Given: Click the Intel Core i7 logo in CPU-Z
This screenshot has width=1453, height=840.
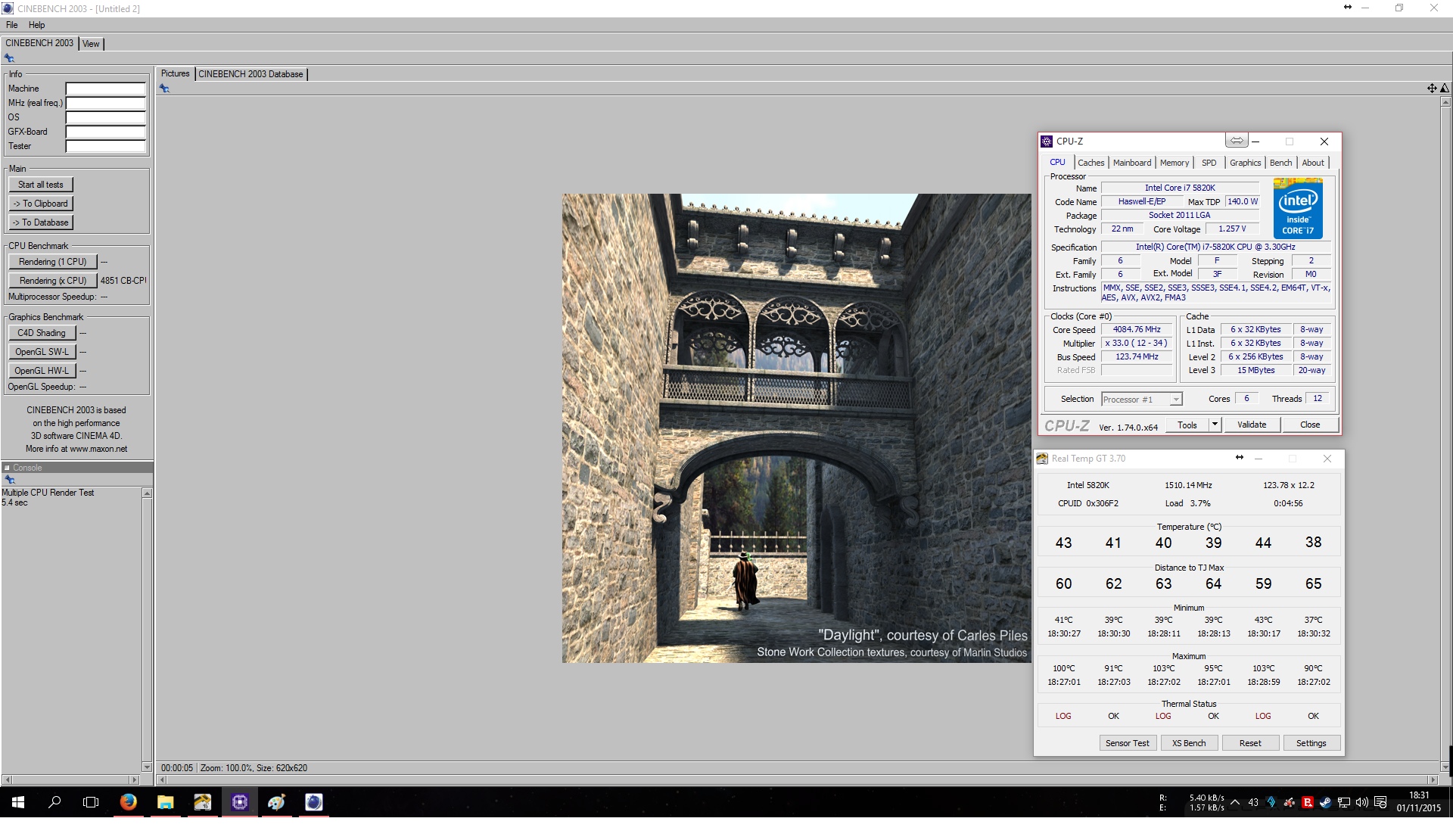Looking at the screenshot, I should (1298, 208).
